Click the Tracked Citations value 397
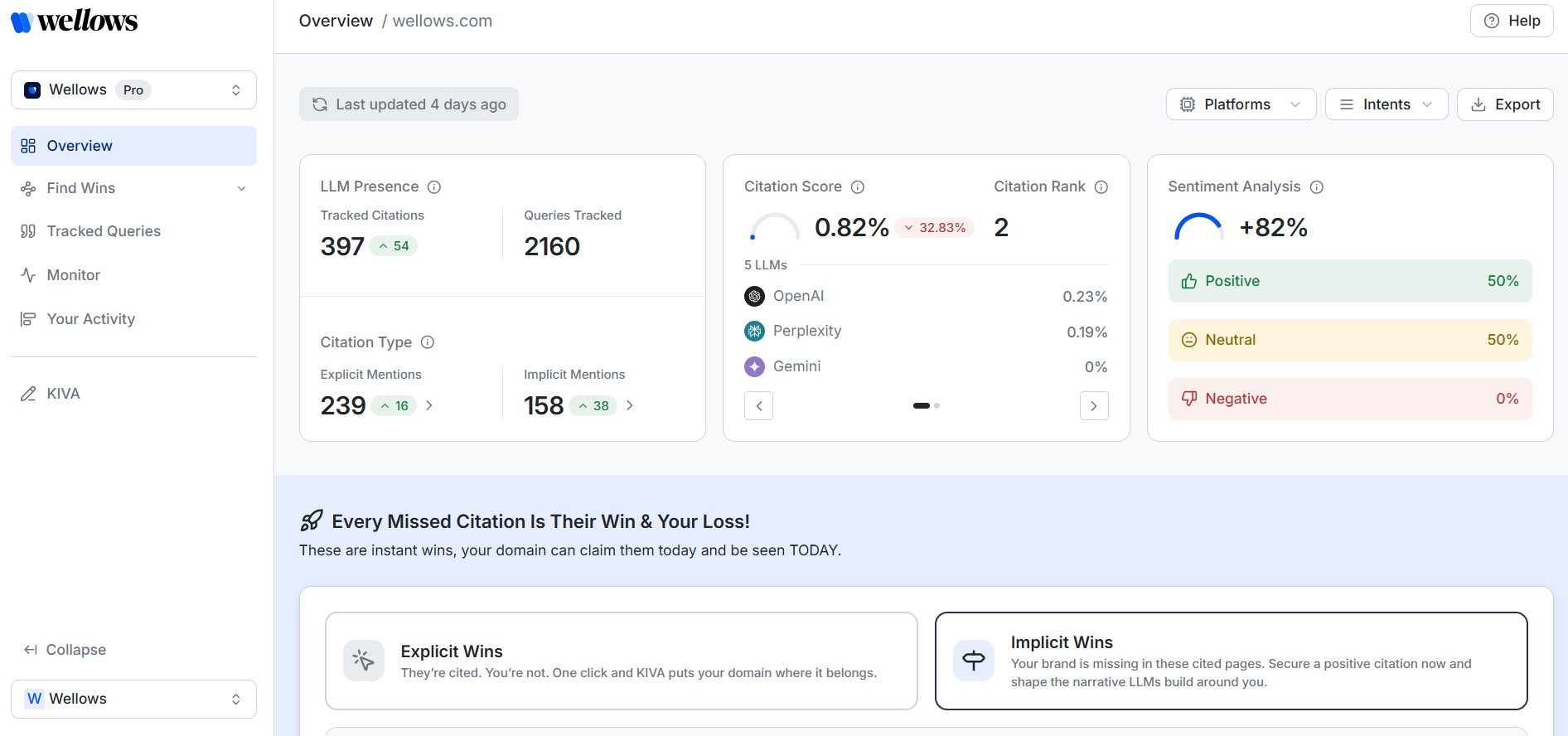This screenshot has height=736, width=1568. [x=342, y=246]
